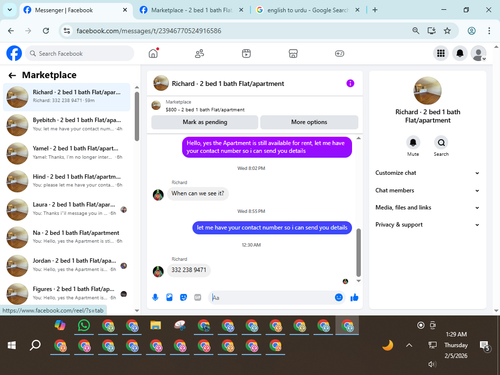The width and height of the screenshot is (500, 375).
Task: Open Richard conversation in chat list
Action: pyautogui.click(x=67, y=97)
